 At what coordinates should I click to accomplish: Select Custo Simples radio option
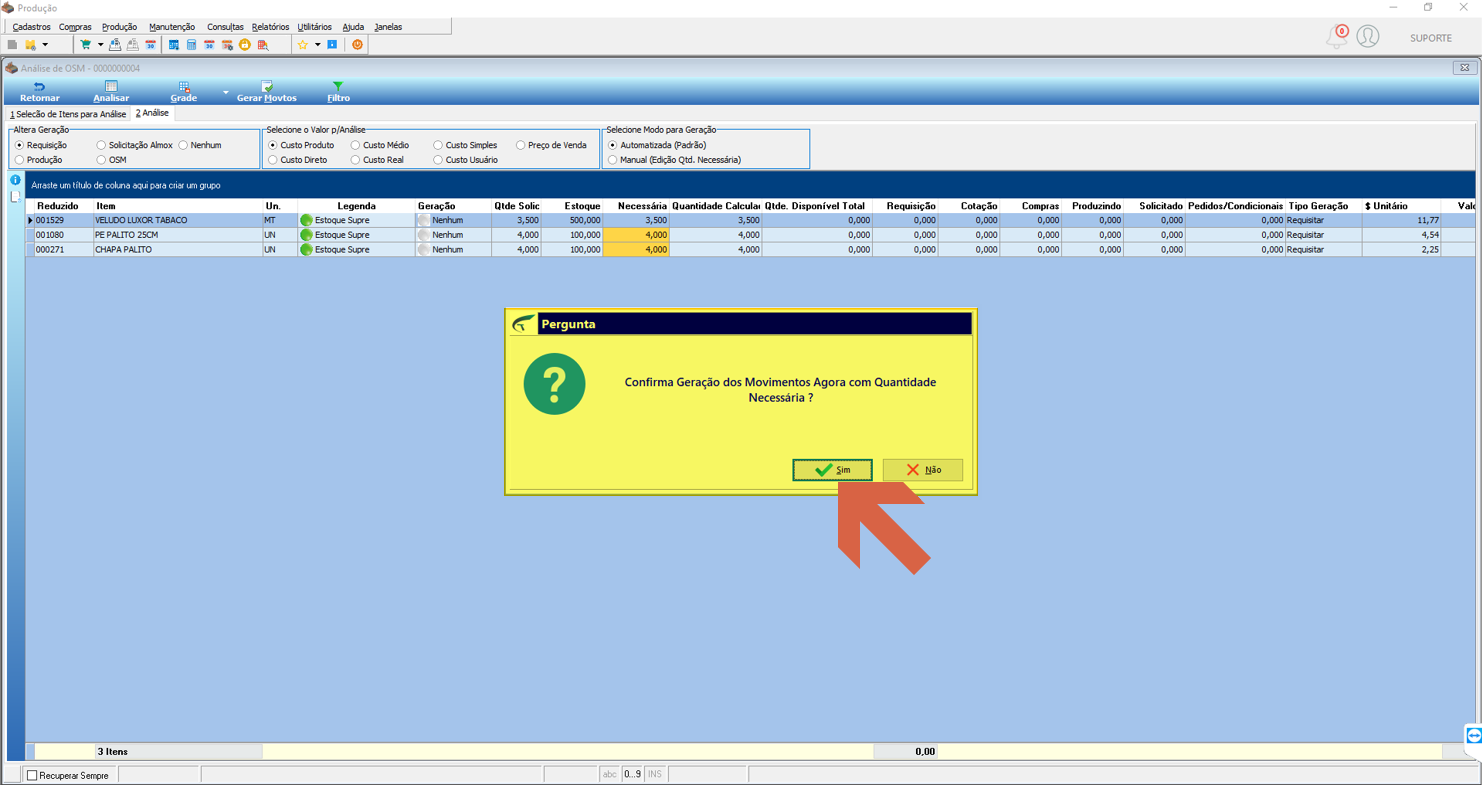(465, 145)
